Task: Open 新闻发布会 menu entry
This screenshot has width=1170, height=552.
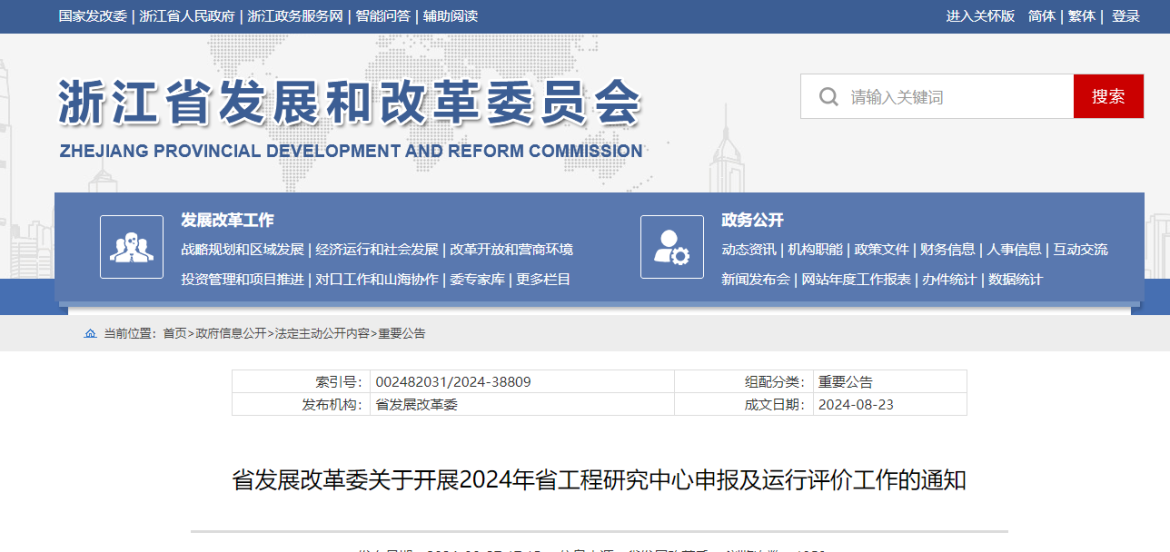Action: coord(755,279)
